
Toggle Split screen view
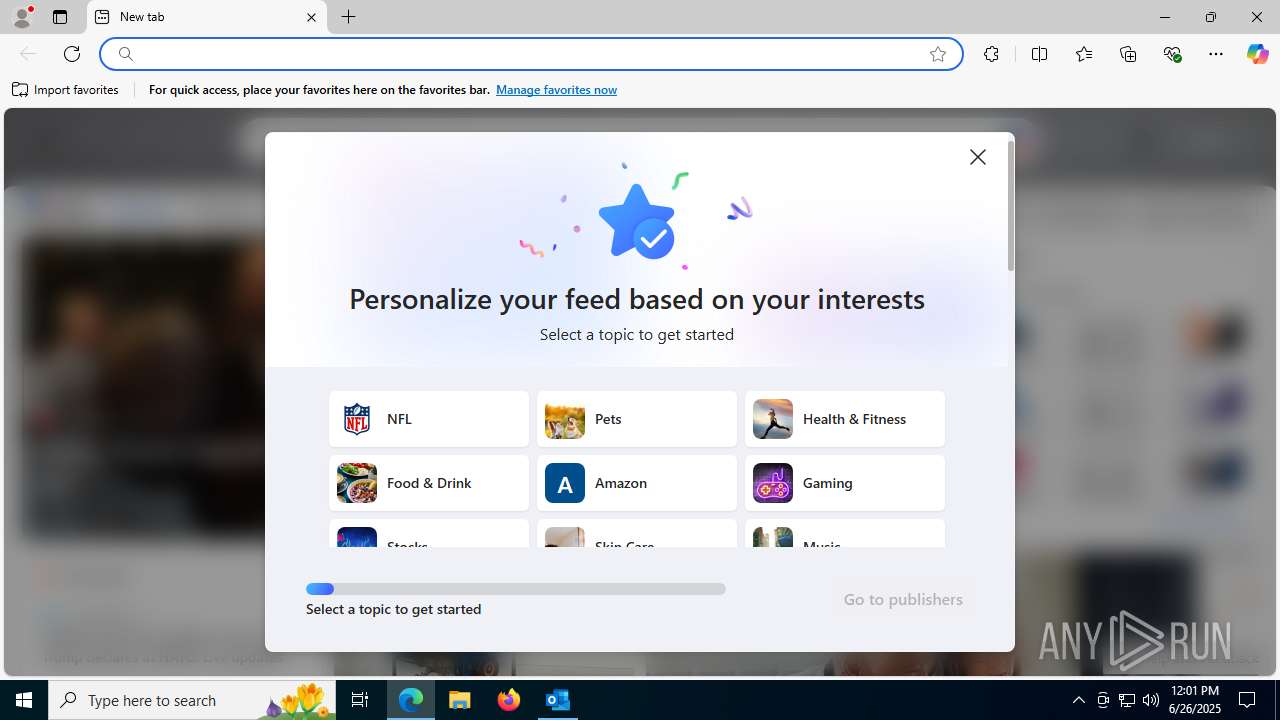pyautogui.click(x=1039, y=54)
